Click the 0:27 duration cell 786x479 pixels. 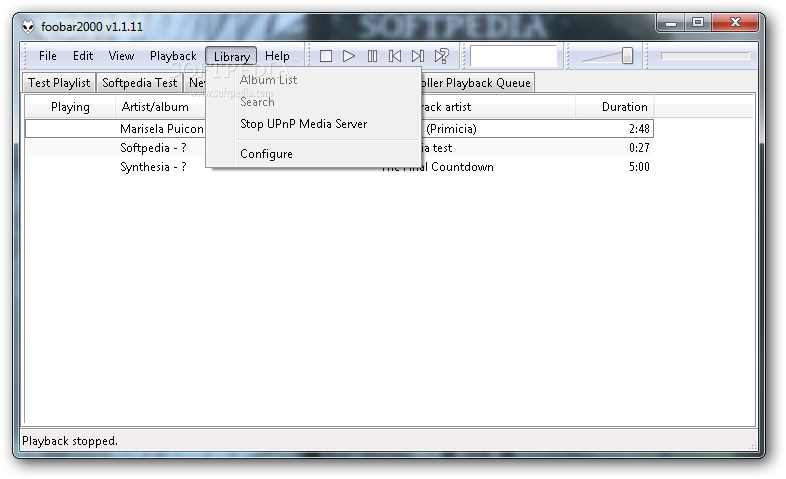click(639, 148)
